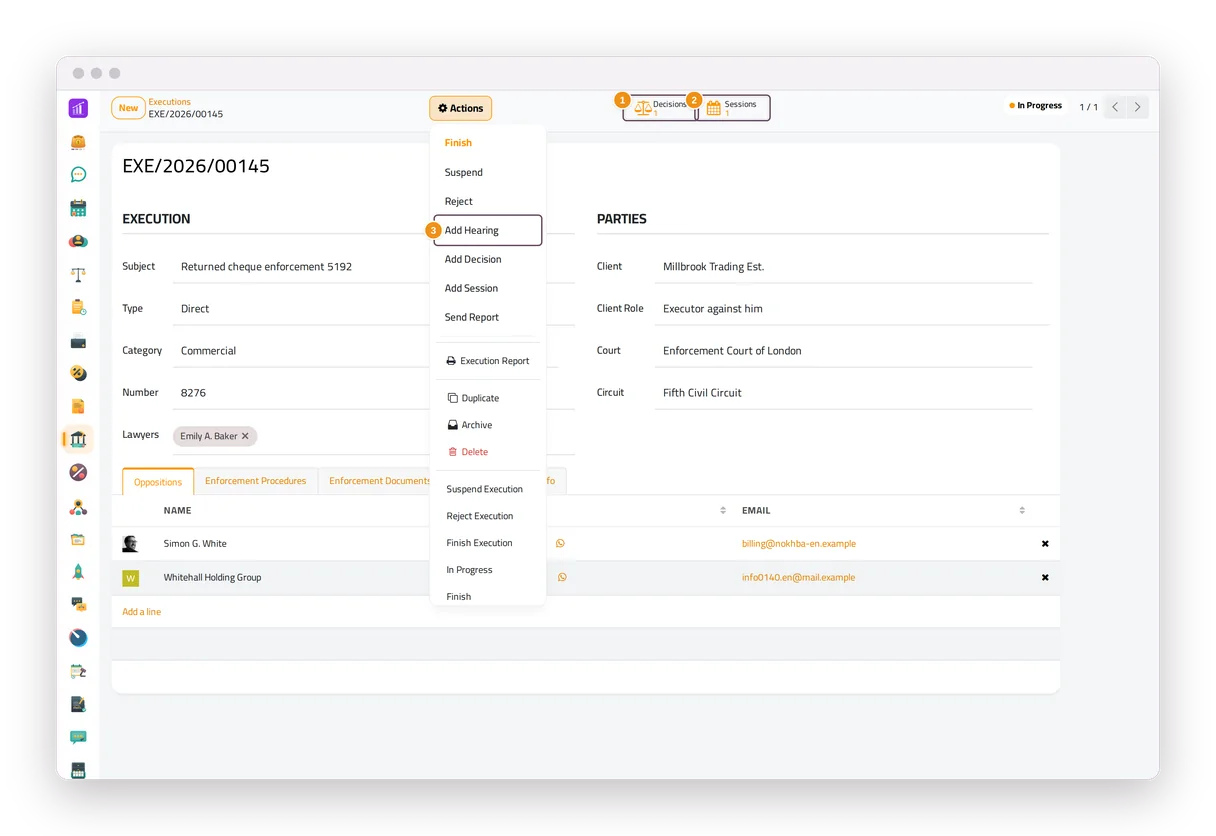Image resolution: width=1216 pixels, height=836 pixels.
Task: Open the orange document sidebar icon
Action: [78, 406]
